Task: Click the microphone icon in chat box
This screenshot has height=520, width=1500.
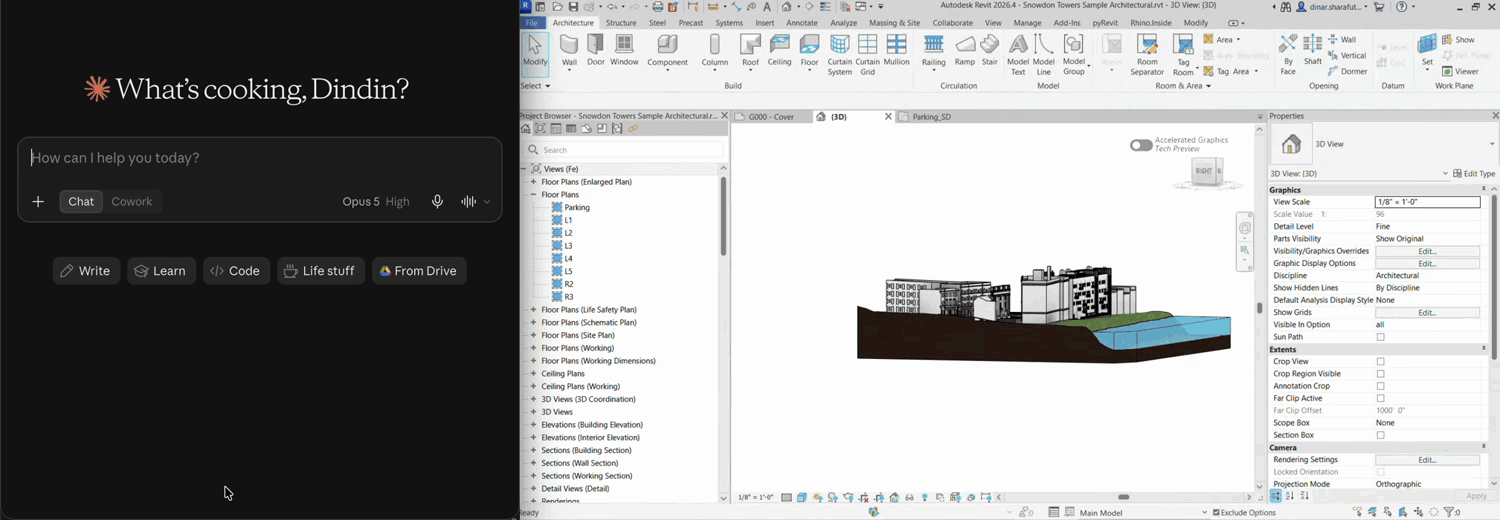Action: [437, 201]
